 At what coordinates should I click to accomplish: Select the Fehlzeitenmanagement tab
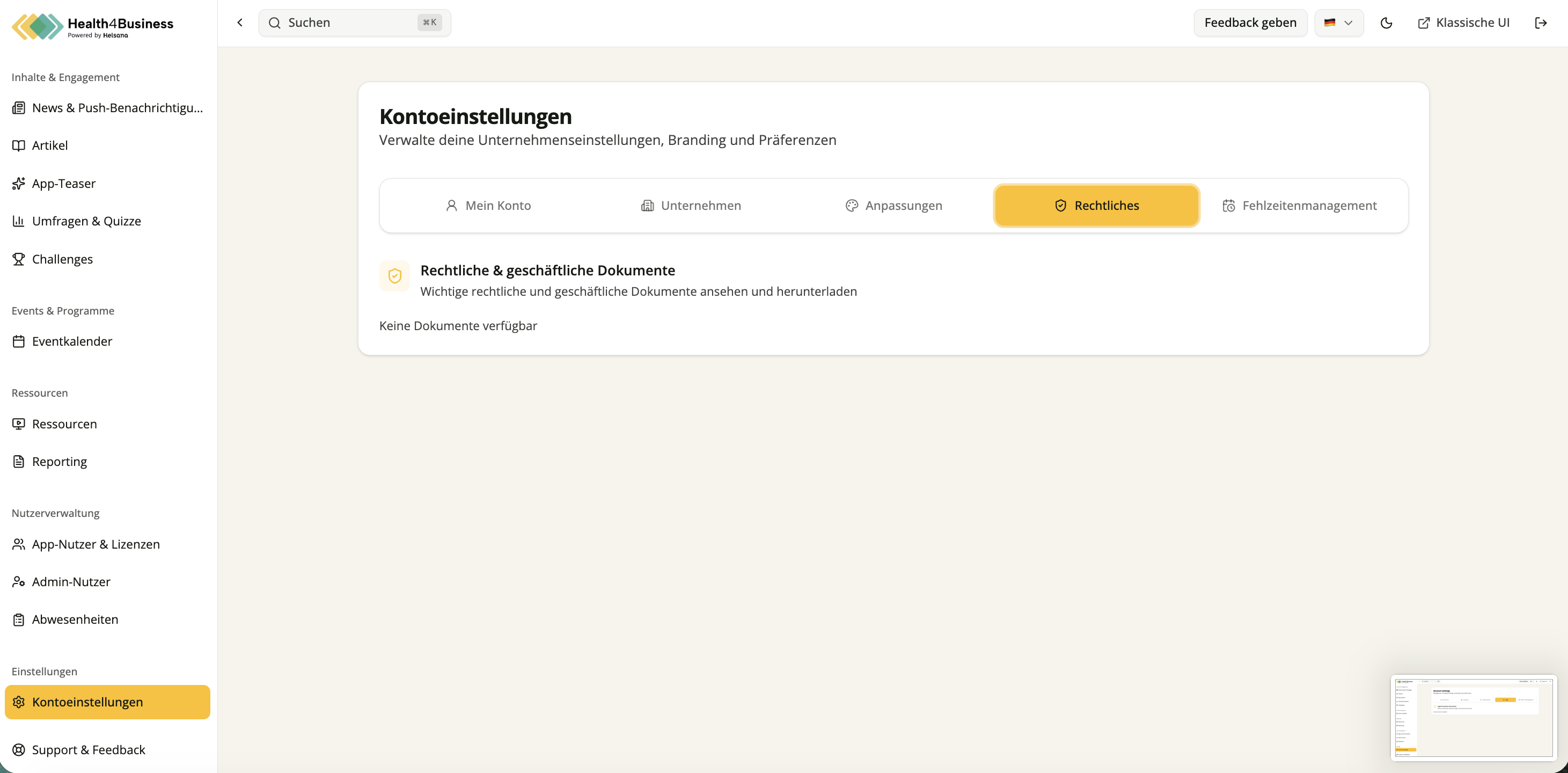1300,205
